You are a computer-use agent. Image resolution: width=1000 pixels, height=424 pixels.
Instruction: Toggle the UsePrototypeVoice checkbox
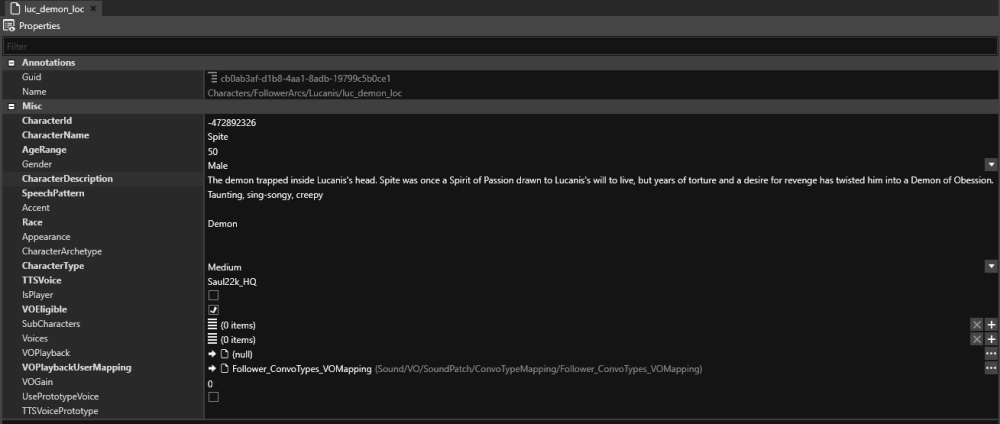tap(213, 397)
